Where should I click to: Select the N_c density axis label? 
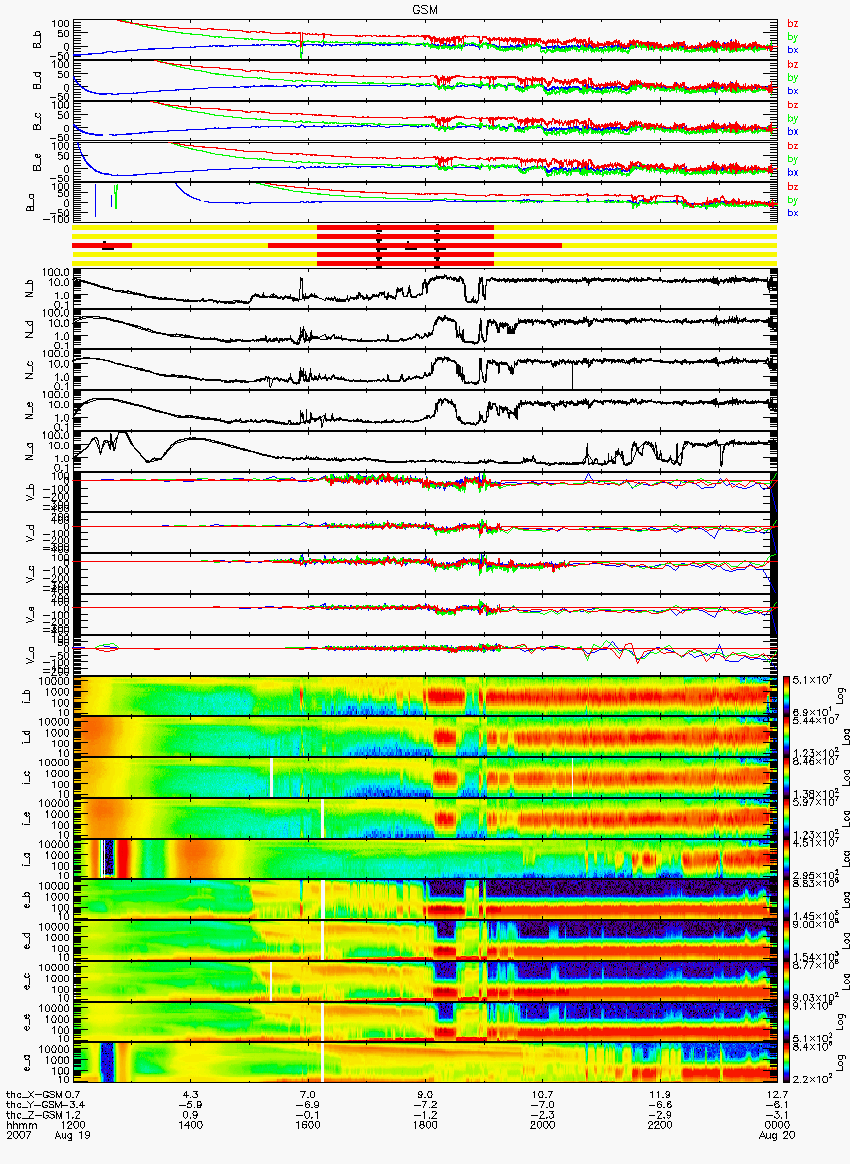(31, 370)
